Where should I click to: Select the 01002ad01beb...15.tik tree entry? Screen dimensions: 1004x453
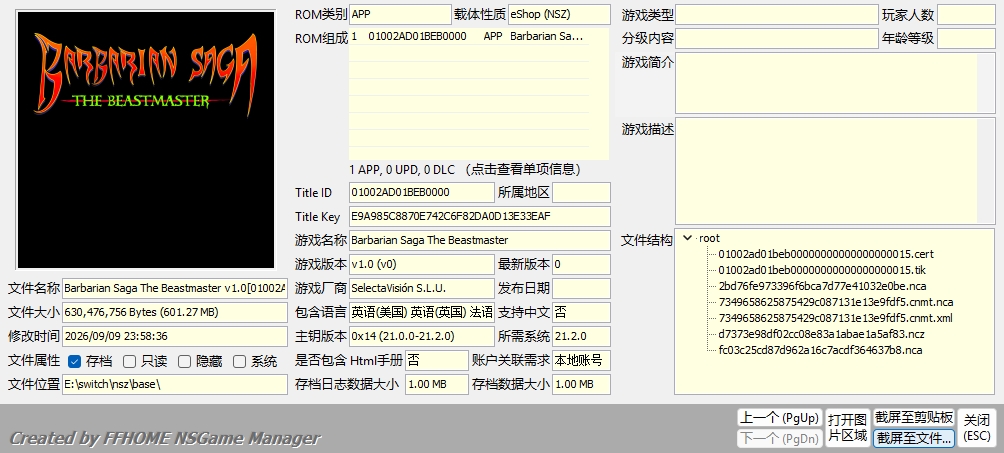(x=822, y=270)
